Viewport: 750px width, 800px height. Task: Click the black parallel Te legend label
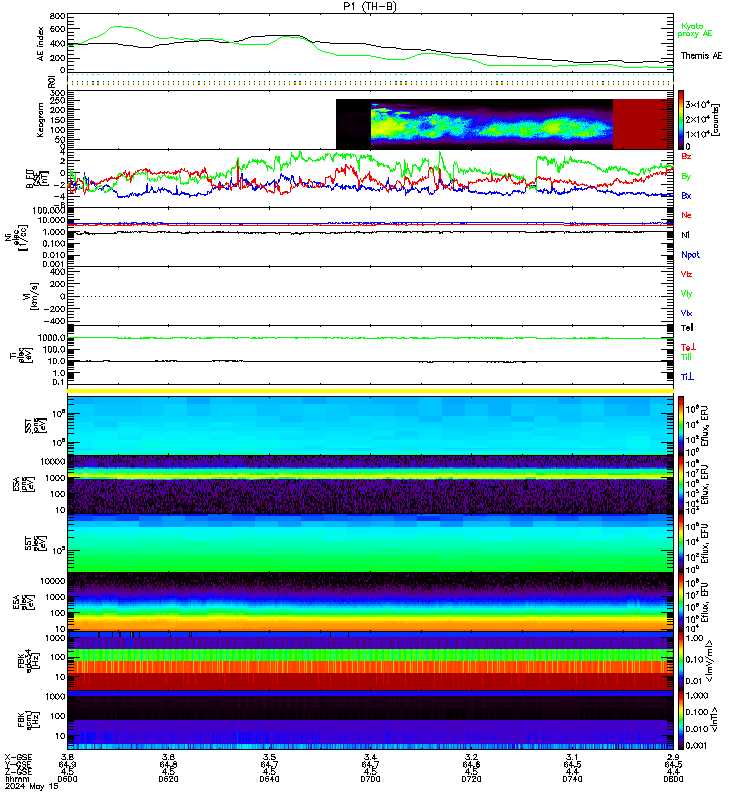[x=687, y=328]
